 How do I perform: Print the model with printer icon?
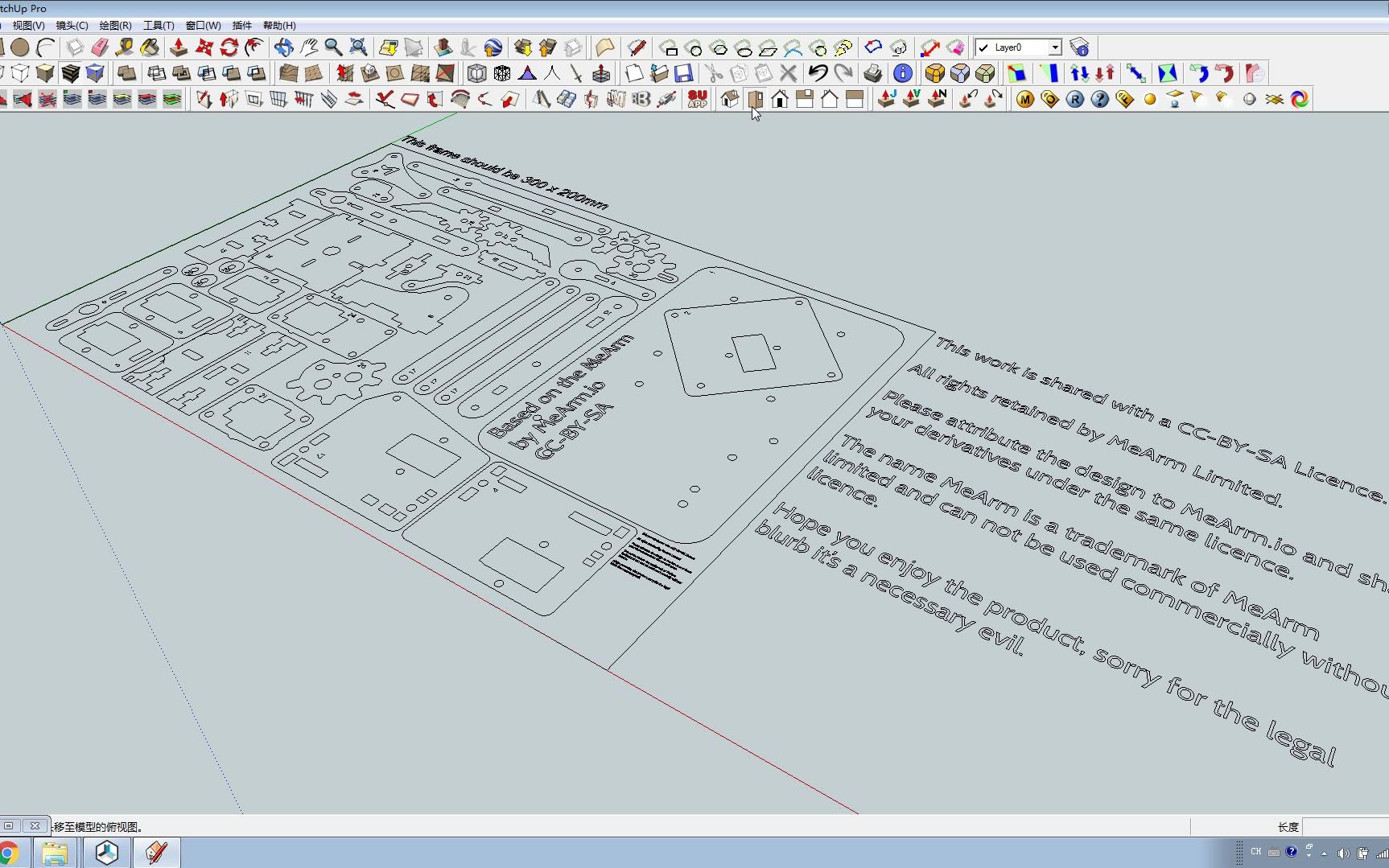click(x=873, y=73)
